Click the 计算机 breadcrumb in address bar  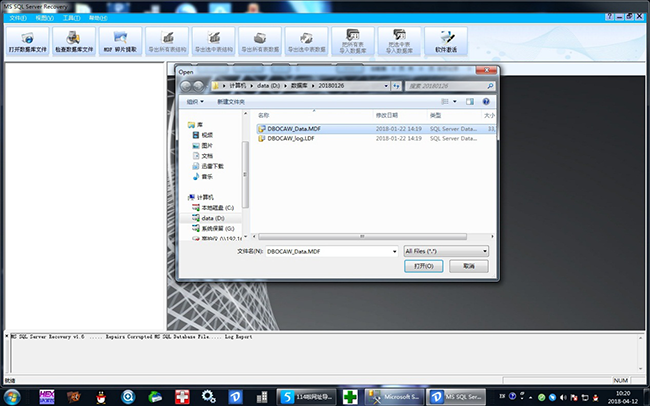pyautogui.click(x=238, y=85)
